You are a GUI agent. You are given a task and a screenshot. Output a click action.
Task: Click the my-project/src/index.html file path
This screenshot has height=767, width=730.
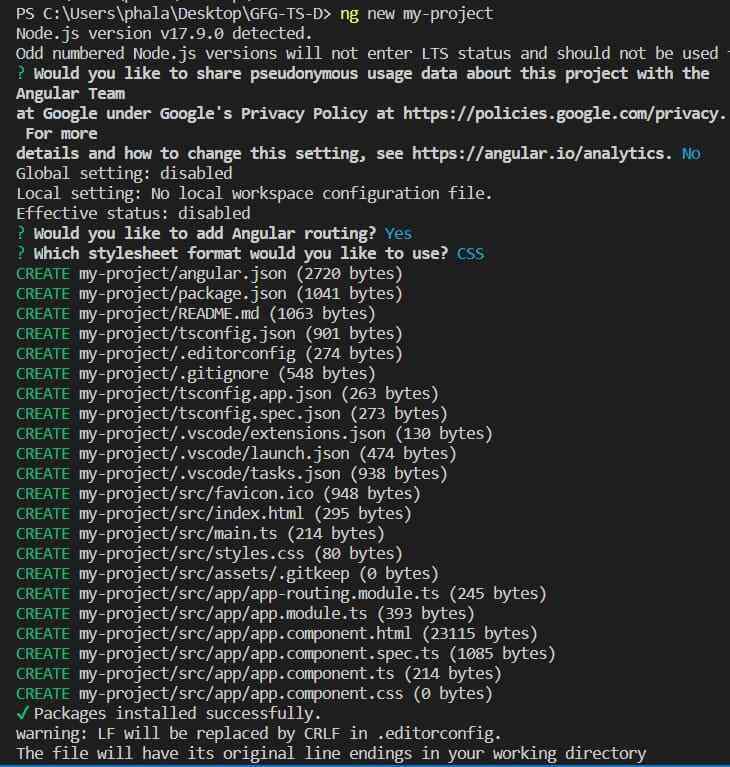click(x=192, y=514)
